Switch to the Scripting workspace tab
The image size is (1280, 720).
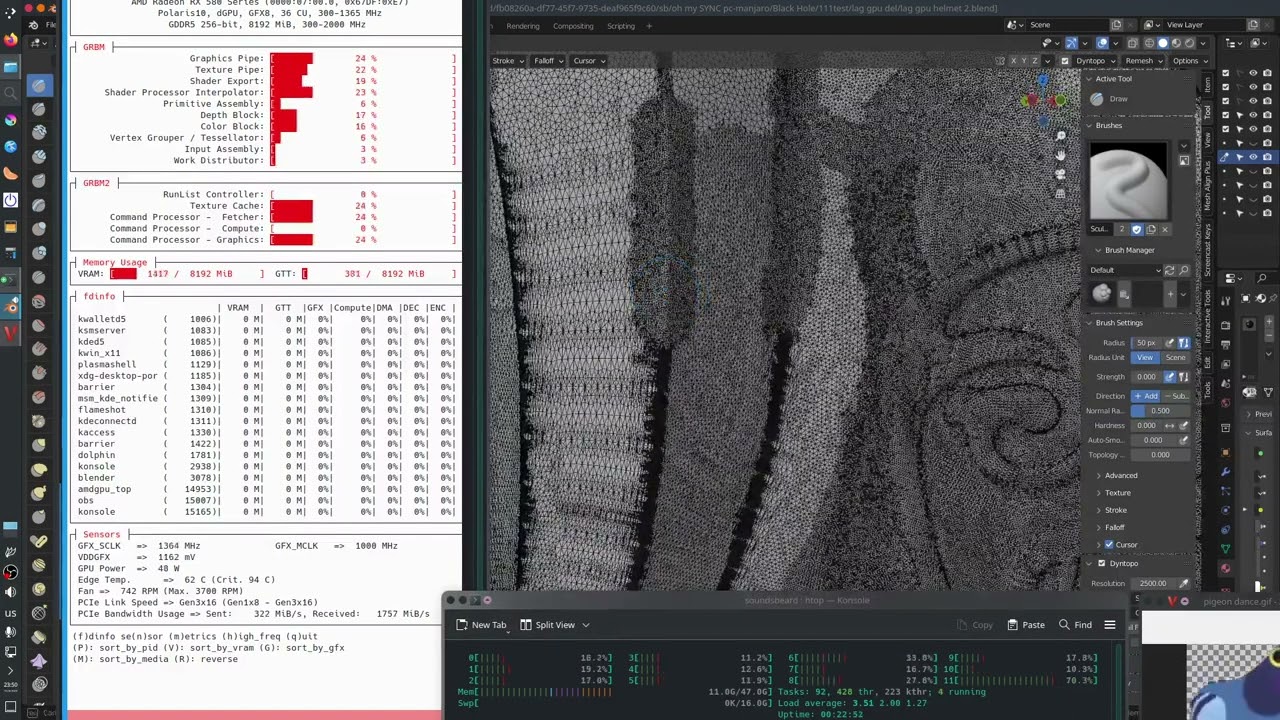pos(620,26)
